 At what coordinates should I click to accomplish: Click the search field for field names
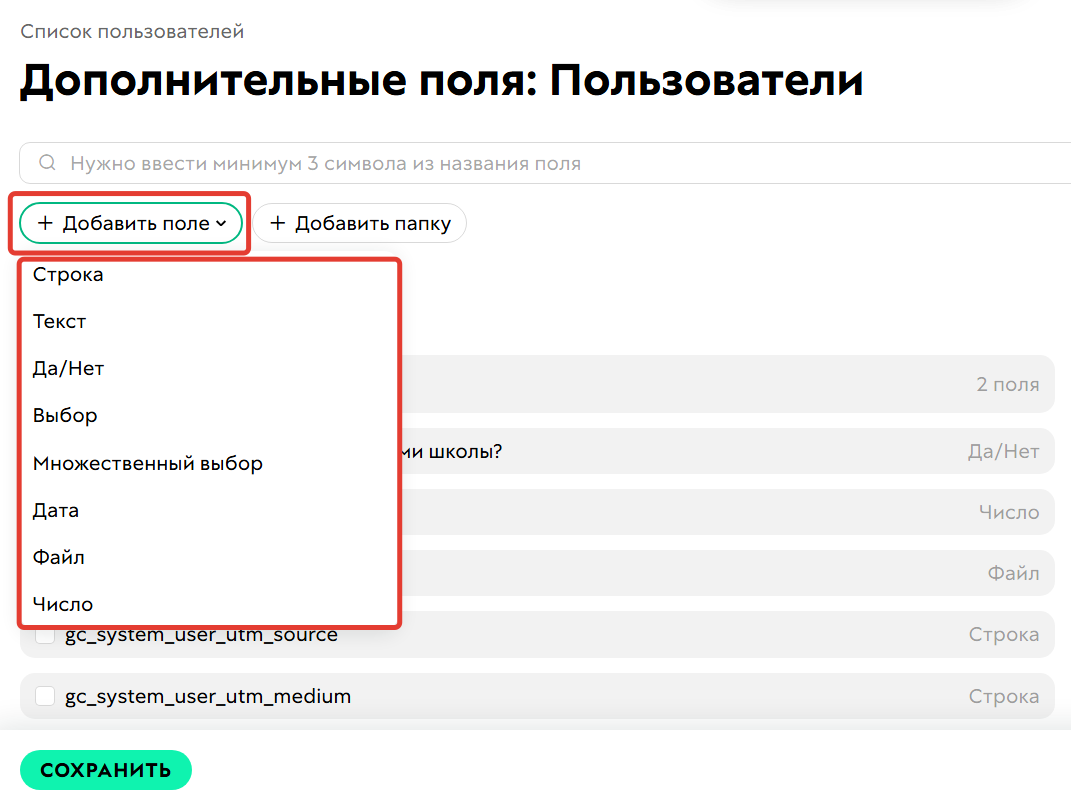point(545,163)
